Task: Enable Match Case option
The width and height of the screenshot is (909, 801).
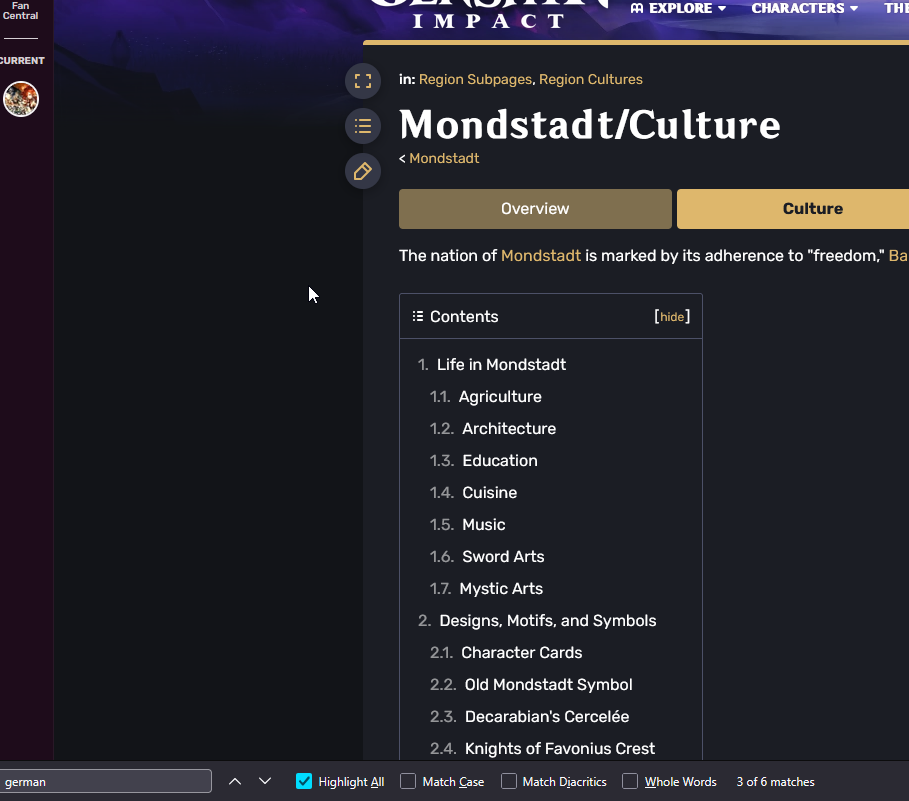Action: (408, 781)
